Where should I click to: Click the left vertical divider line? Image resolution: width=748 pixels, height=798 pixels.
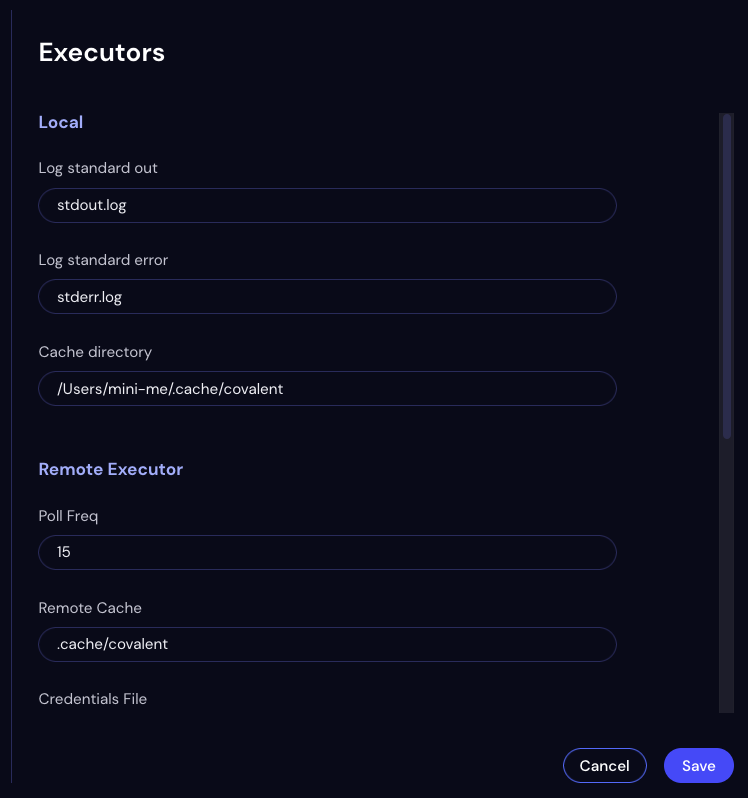pos(11,397)
